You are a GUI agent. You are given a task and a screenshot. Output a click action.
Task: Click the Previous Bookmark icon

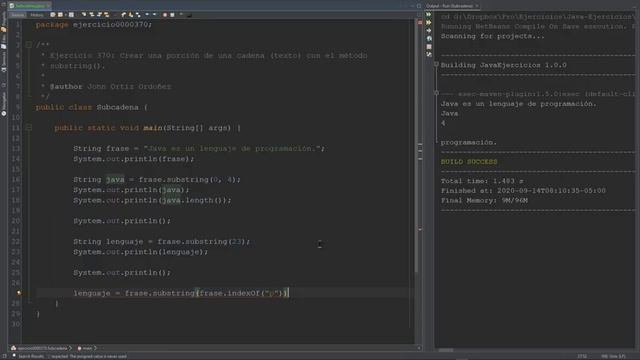pos(124,15)
